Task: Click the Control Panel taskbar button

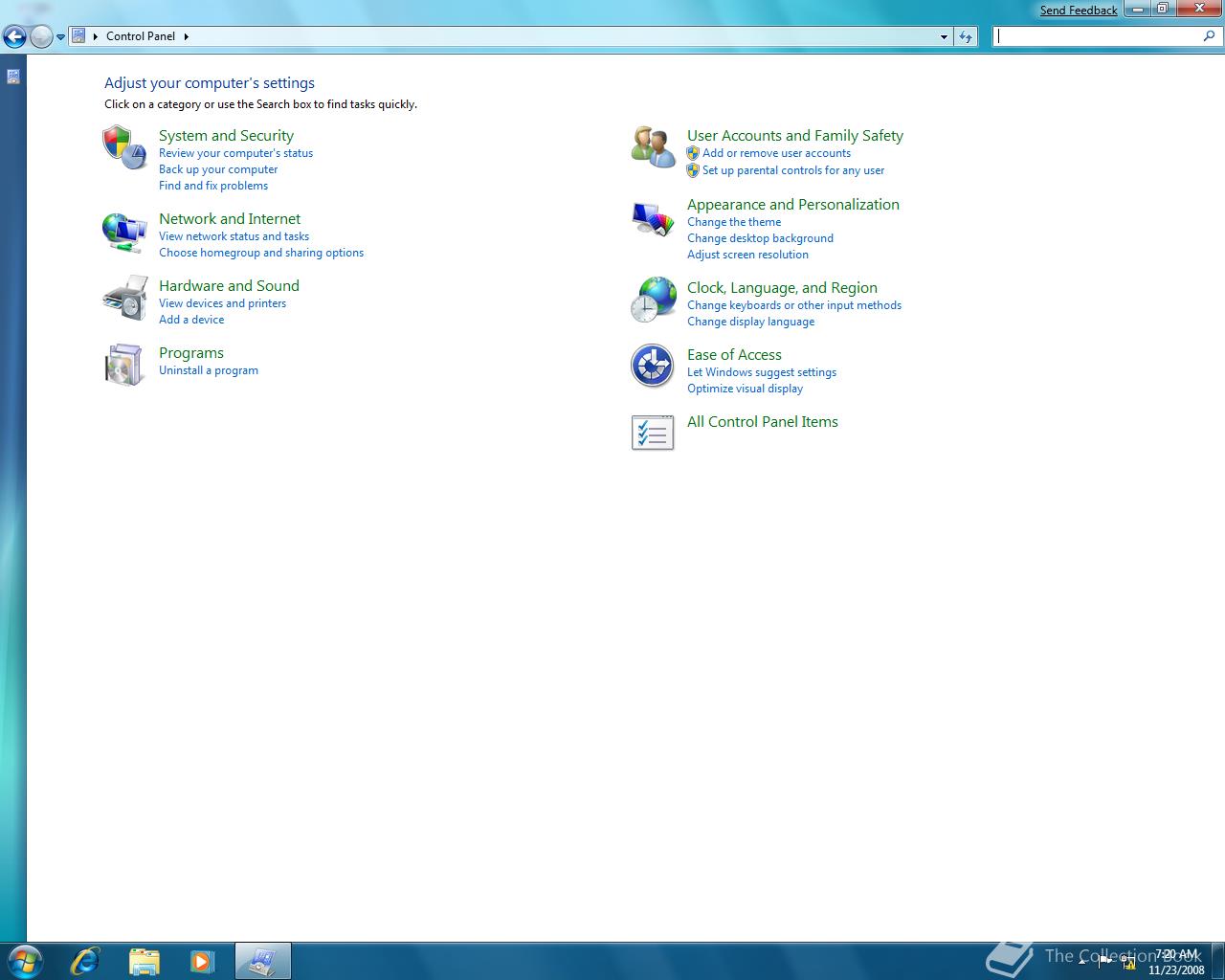Action: tap(262, 961)
